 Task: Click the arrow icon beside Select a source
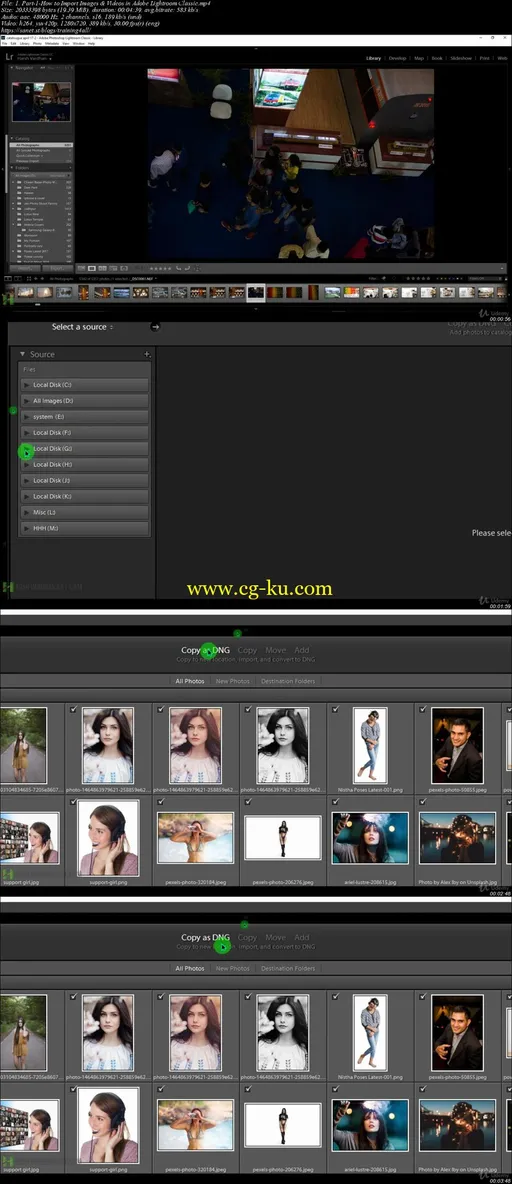(x=155, y=327)
